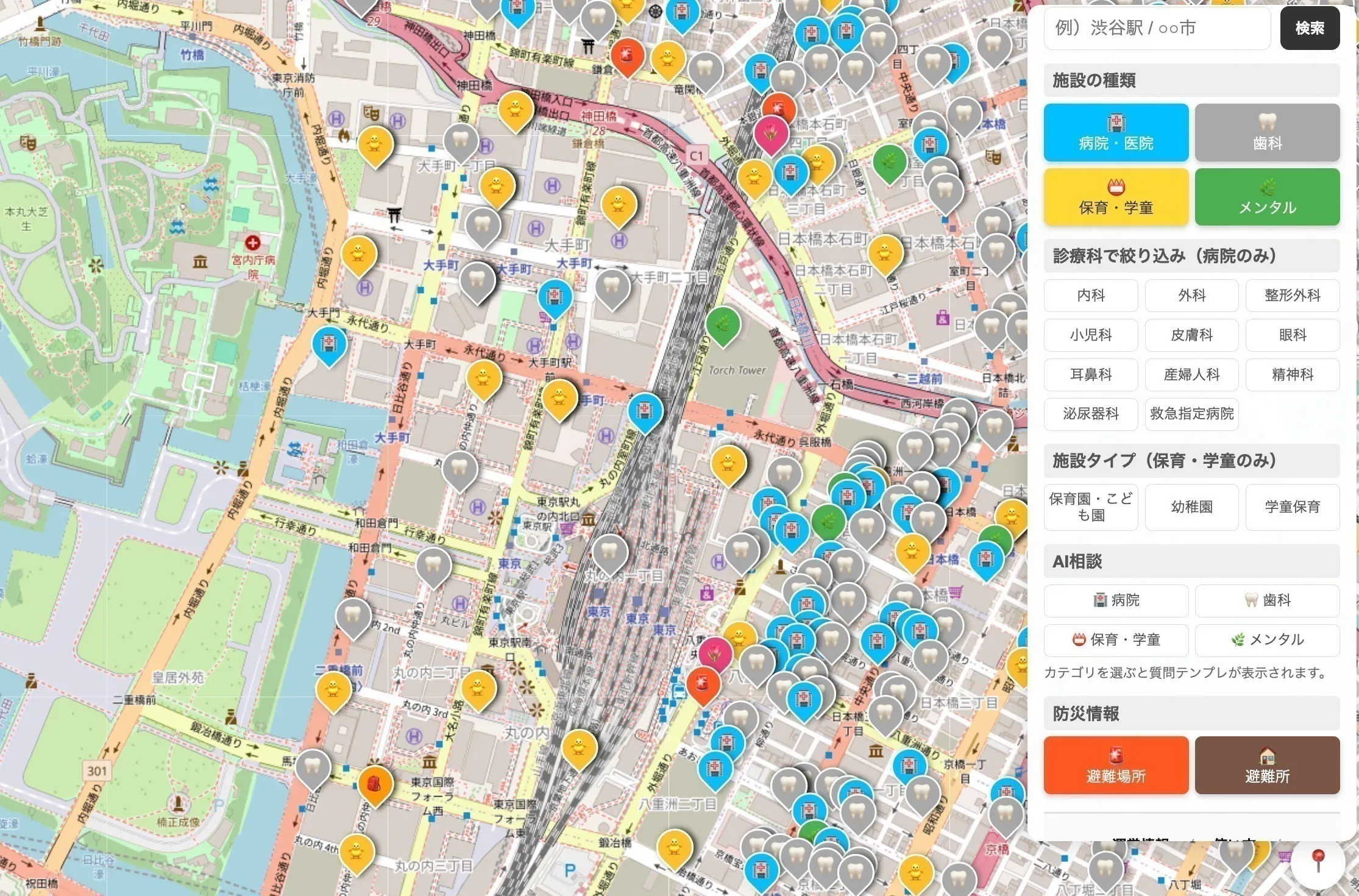This screenshot has height=896, width=1359.
Task: Select the 小児科 department filter
Action: (1090, 335)
